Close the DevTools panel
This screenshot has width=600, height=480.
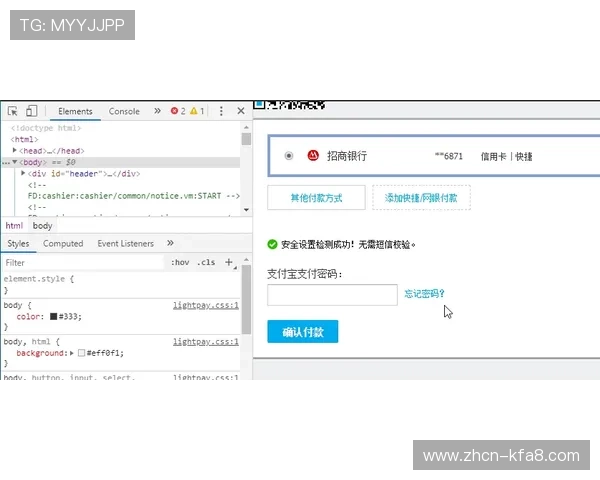(241, 111)
